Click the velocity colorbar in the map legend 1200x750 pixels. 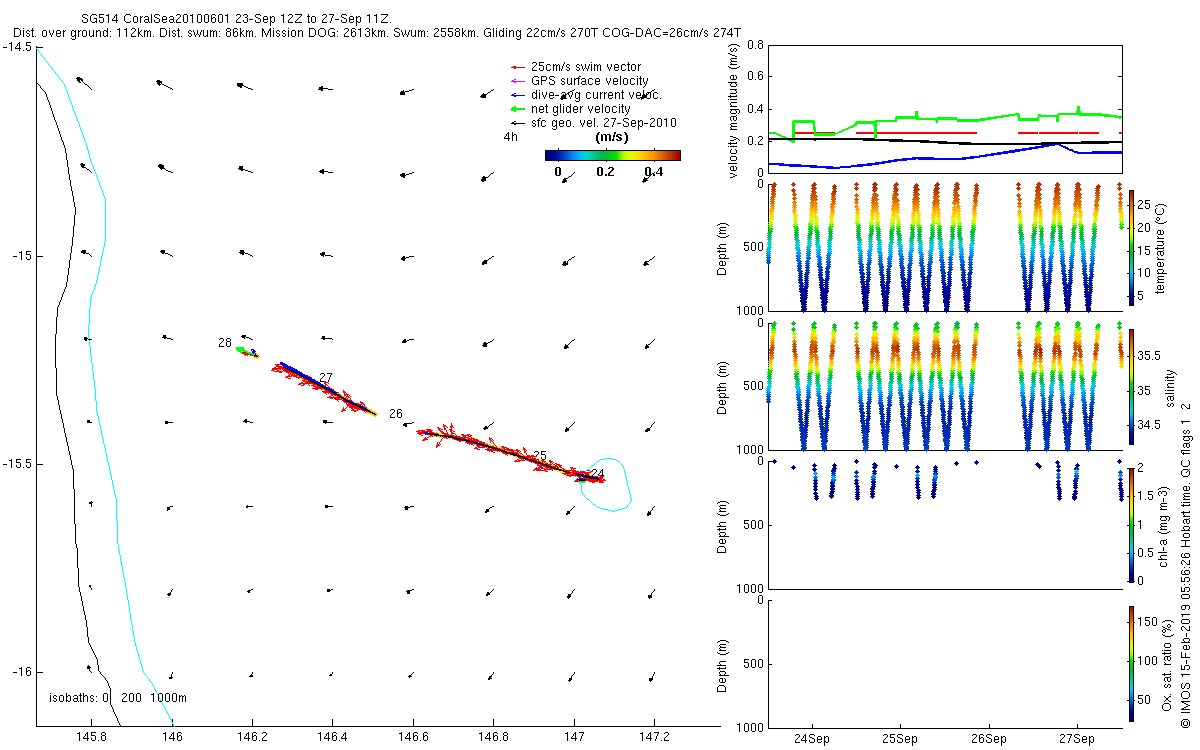[613, 155]
